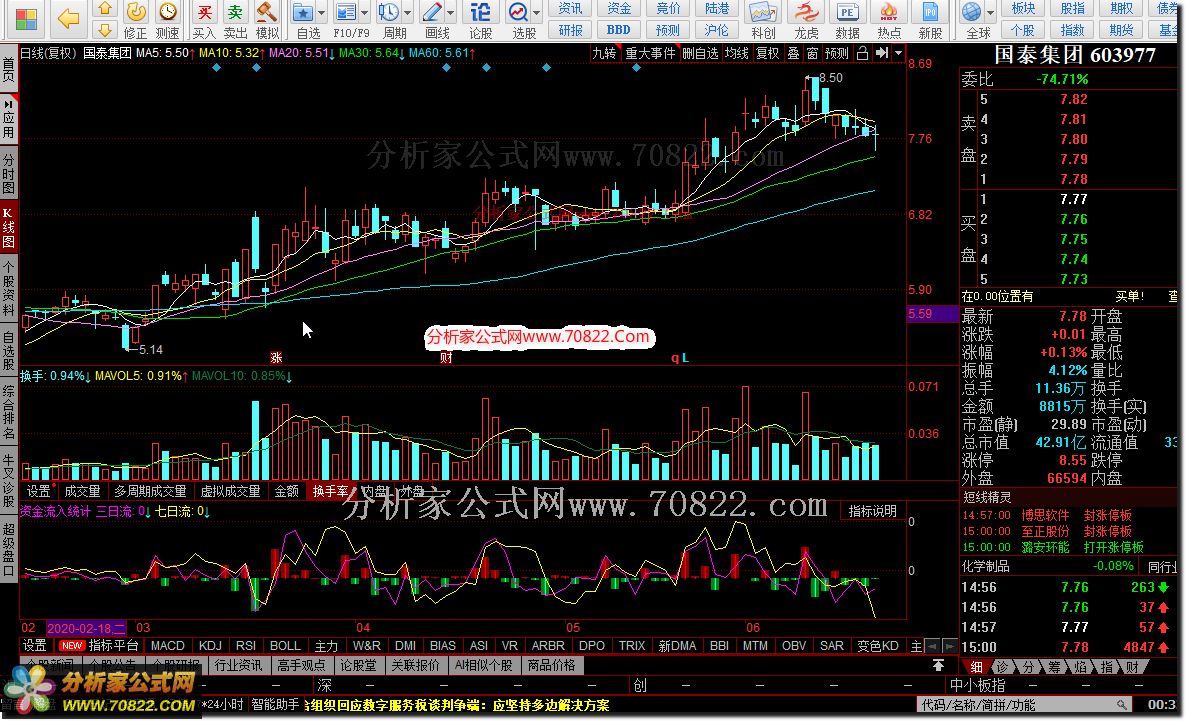Toggle 重大事件 events display

pyautogui.click(x=650, y=53)
